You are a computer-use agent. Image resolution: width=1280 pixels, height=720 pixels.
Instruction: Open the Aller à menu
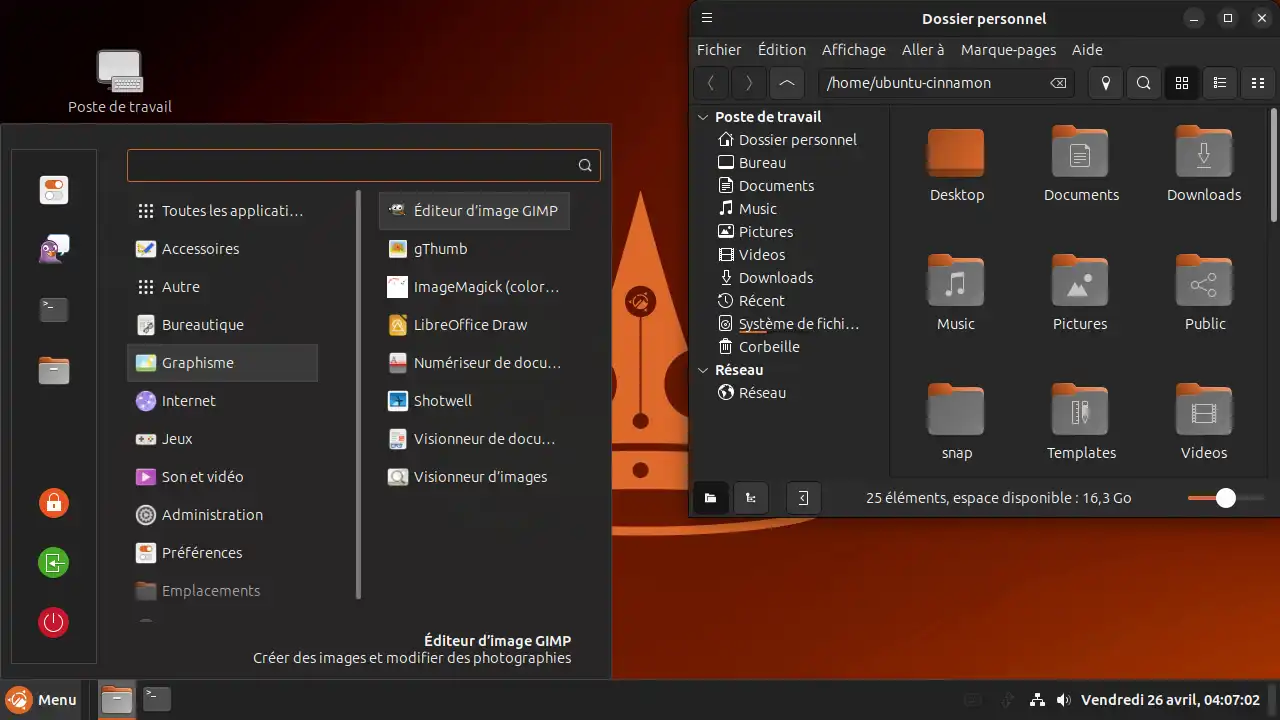[923, 50]
